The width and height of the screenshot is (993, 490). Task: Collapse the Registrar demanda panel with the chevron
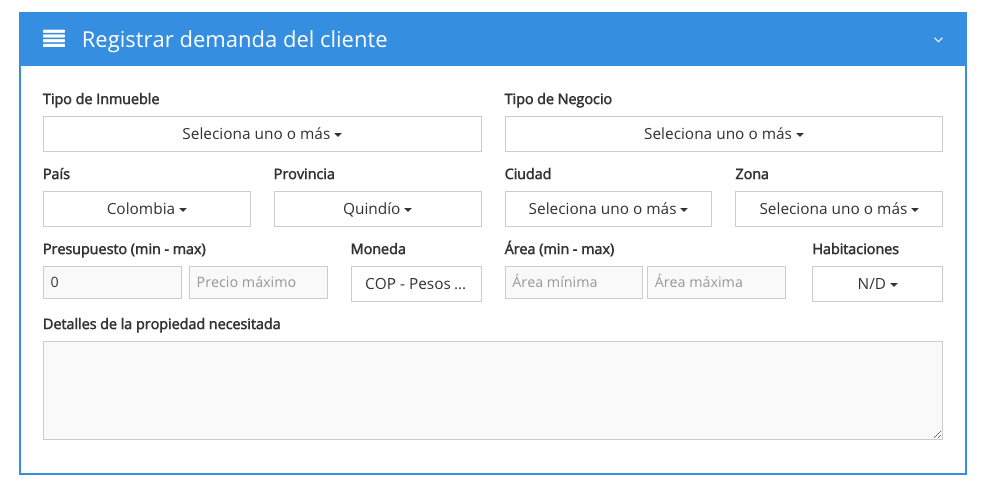(938, 40)
